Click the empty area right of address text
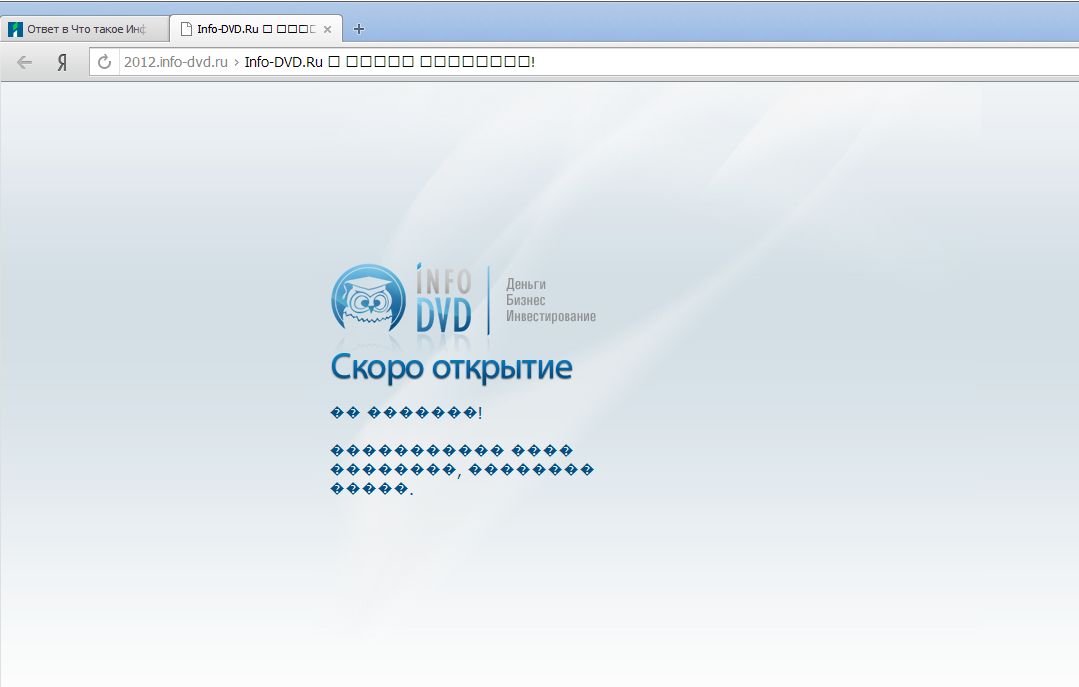 click(800, 62)
